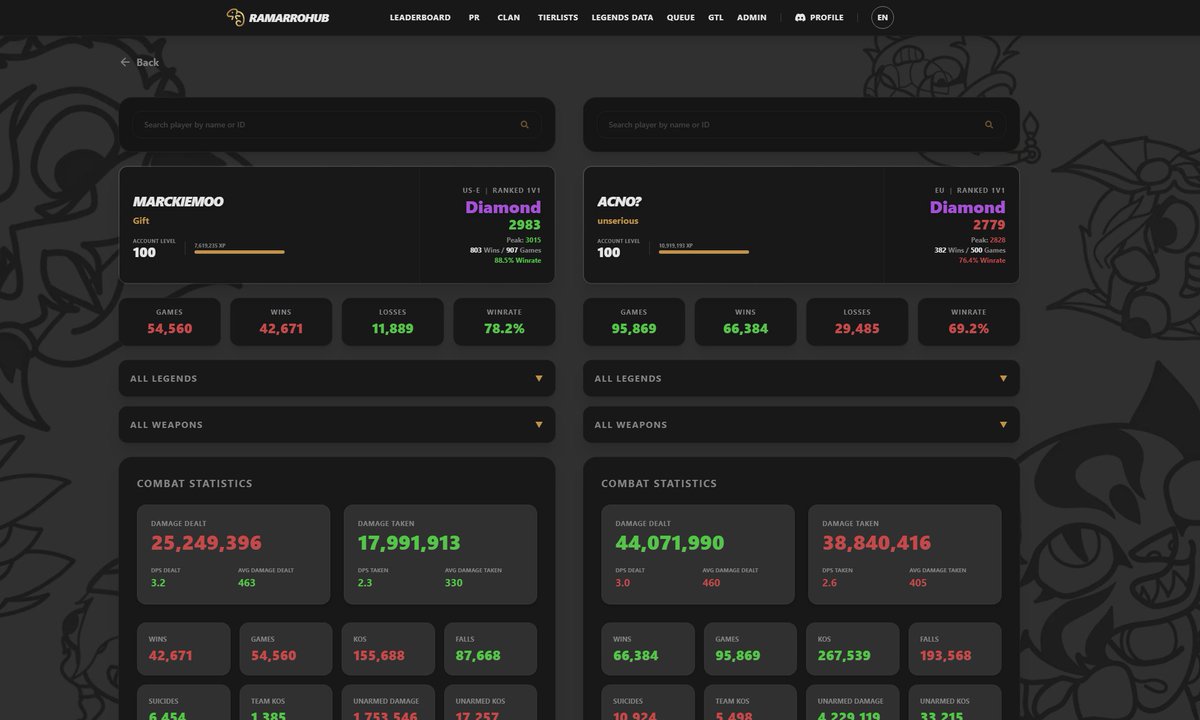Click the Falls 87,668 card
The image size is (1200, 720).
[490, 648]
